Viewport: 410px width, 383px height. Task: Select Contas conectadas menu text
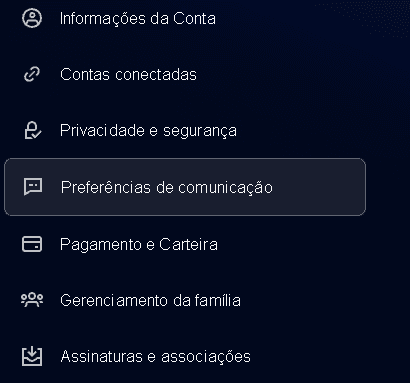click(x=128, y=74)
